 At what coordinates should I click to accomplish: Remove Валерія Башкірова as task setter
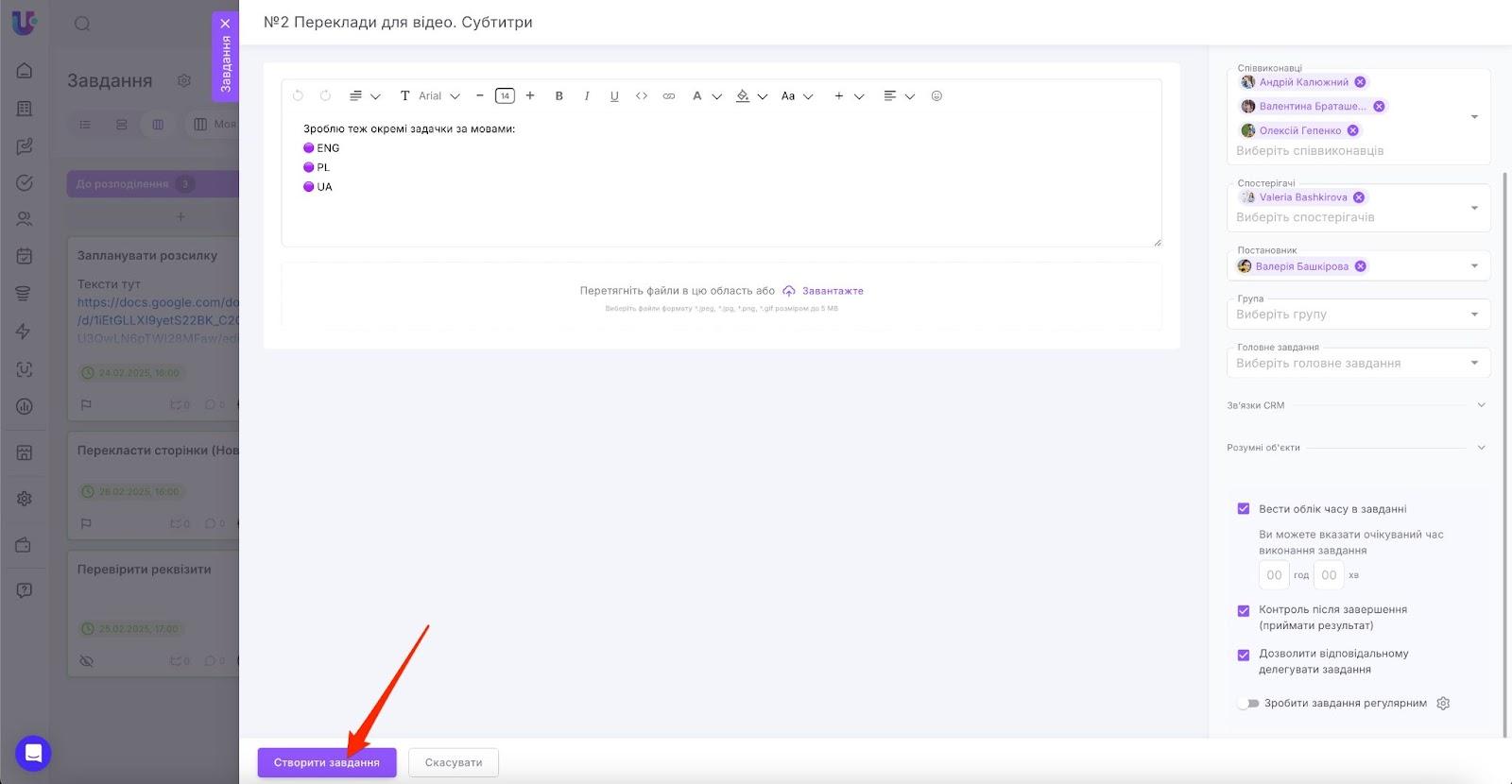coord(1361,266)
